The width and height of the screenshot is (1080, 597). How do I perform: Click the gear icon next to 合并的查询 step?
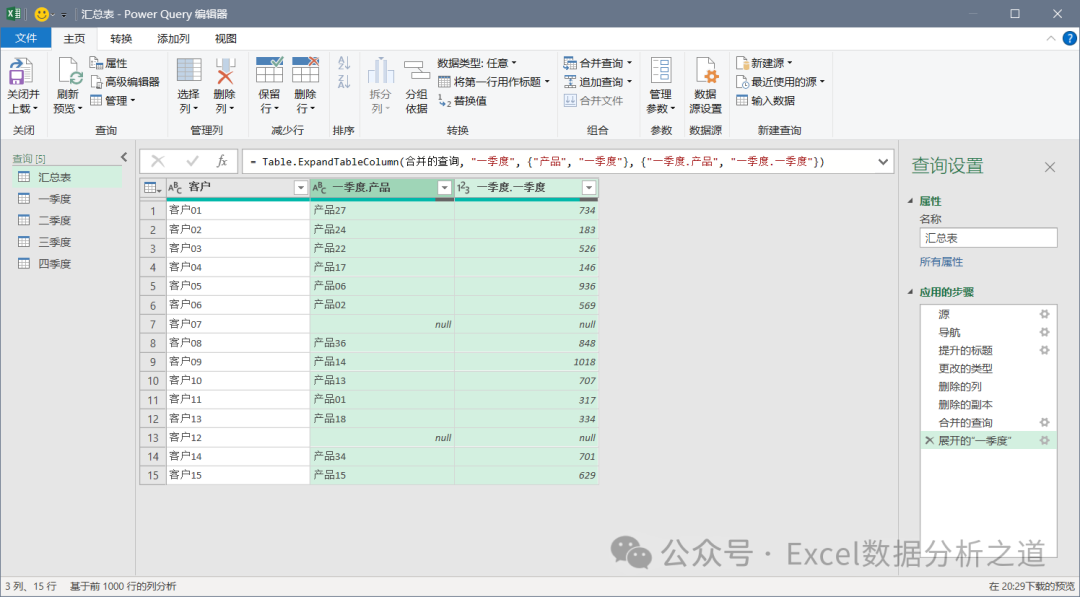(1044, 422)
